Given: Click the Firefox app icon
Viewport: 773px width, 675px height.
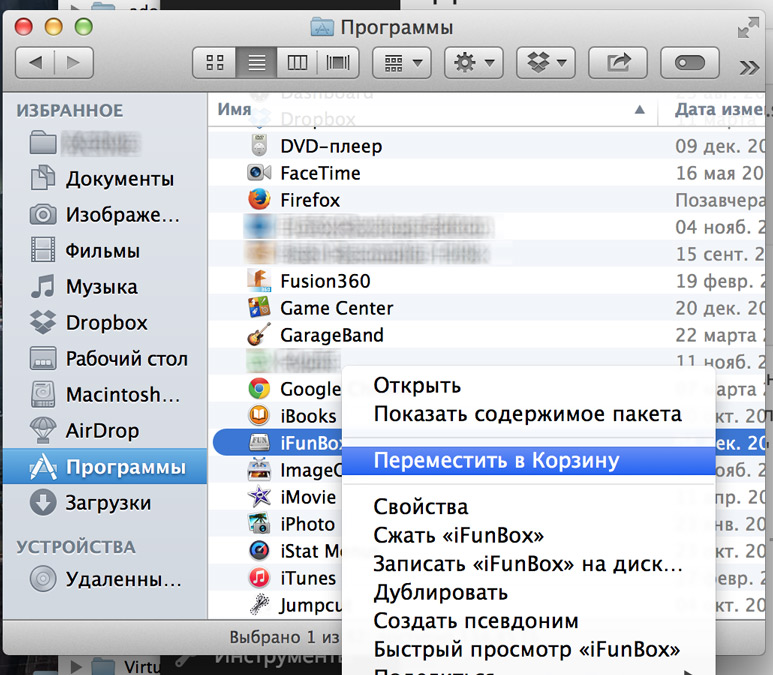Looking at the screenshot, I should pyautogui.click(x=259, y=200).
